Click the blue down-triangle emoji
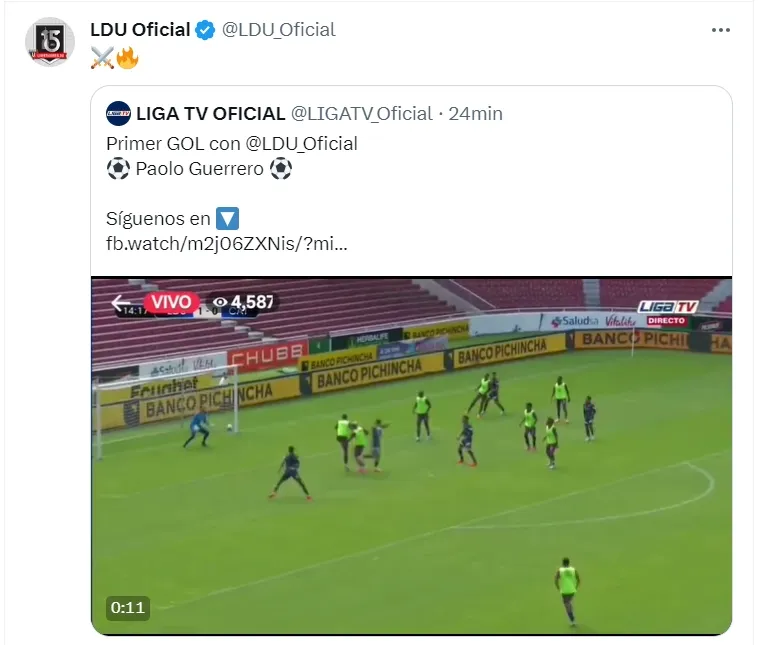This screenshot has width=773, height=645. [x=227, y=218]
